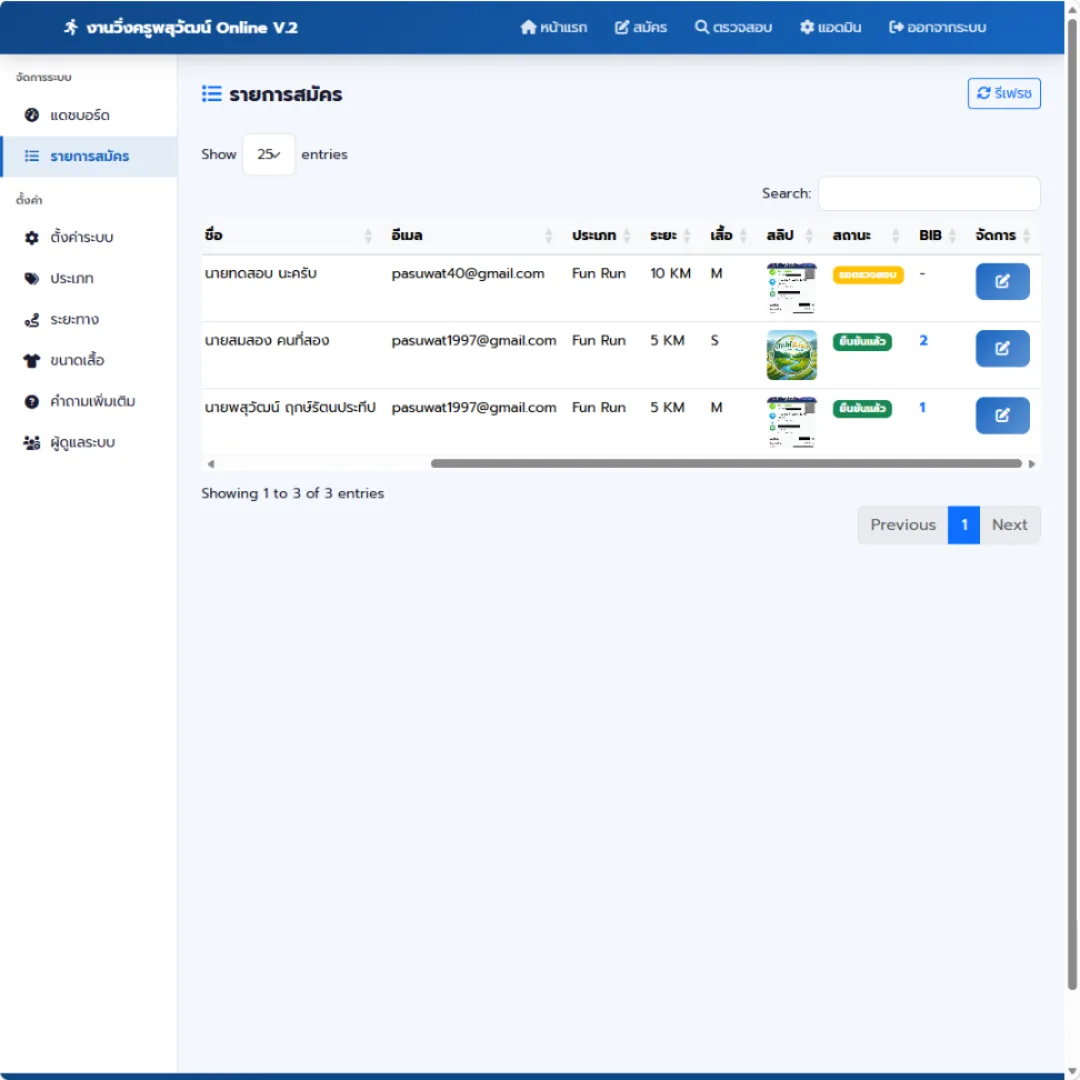This screenshot has width=1080, height=1080.
Task: Click the running-man logo icon in the header
Action: (x=70, y=28)
